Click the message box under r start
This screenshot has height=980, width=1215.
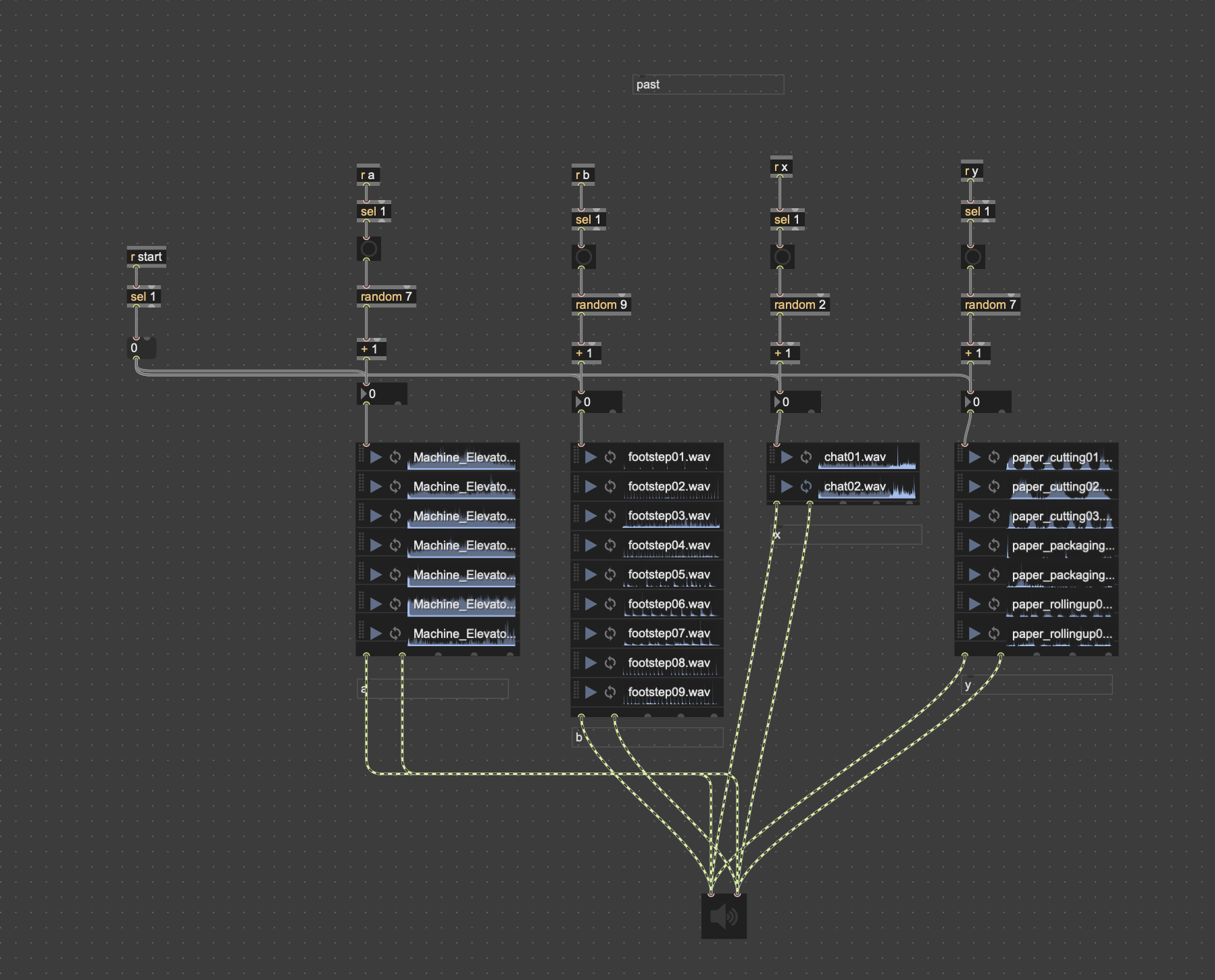[x=142, y=348]
